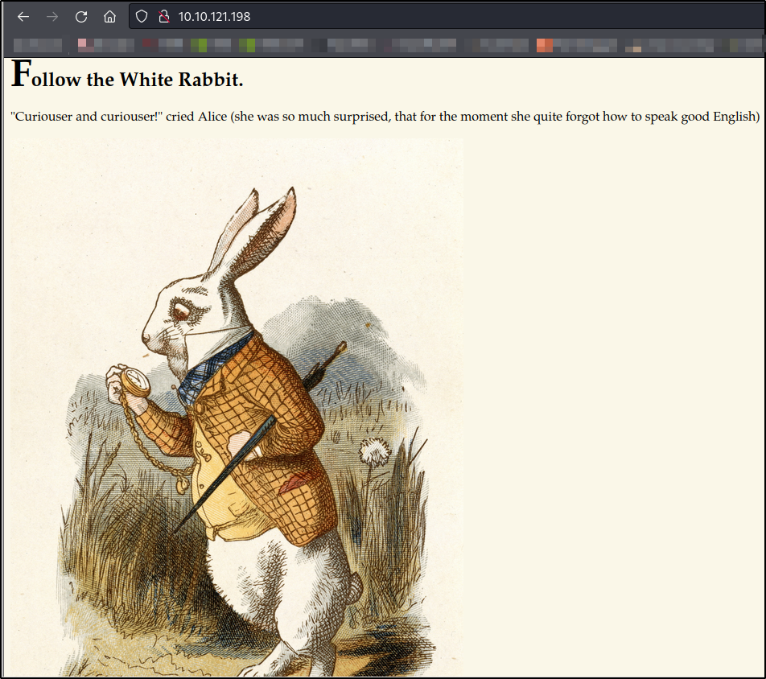Click the forward navigation arrow
Image resolution: width=766 pixels, height=679 pixels.
[52, 17]
